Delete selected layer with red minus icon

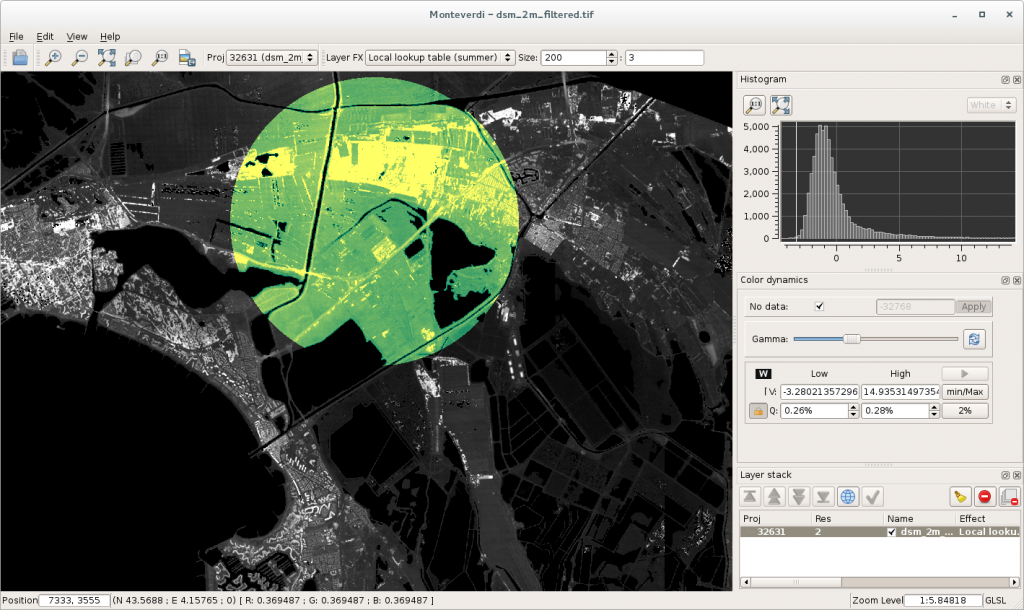(984, 496)
